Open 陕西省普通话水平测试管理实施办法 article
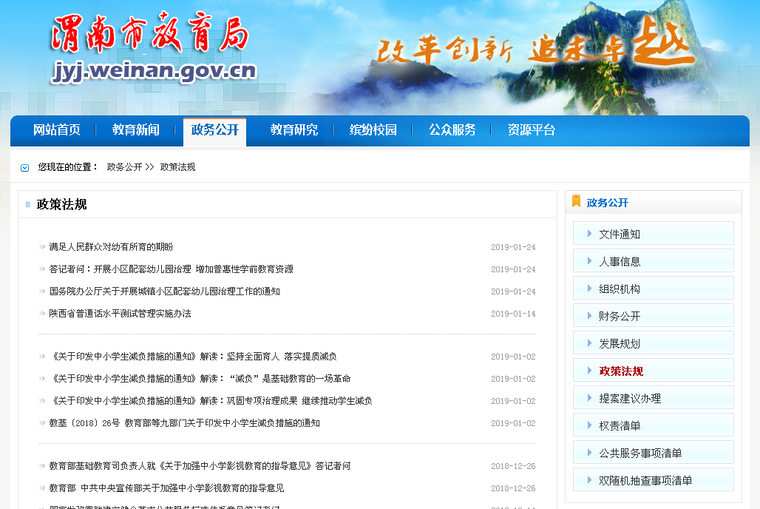Image resolution: width=760 pixels, height=509 pixels. pos(120,314)
